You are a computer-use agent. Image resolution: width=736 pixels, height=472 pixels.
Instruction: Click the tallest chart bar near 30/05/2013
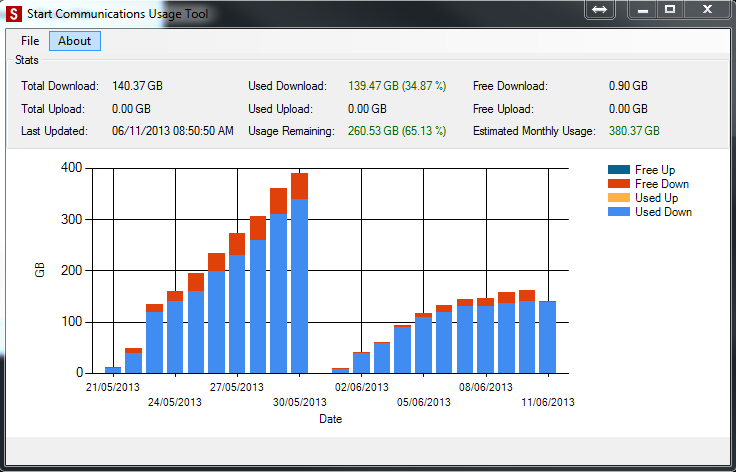[299, 273]
